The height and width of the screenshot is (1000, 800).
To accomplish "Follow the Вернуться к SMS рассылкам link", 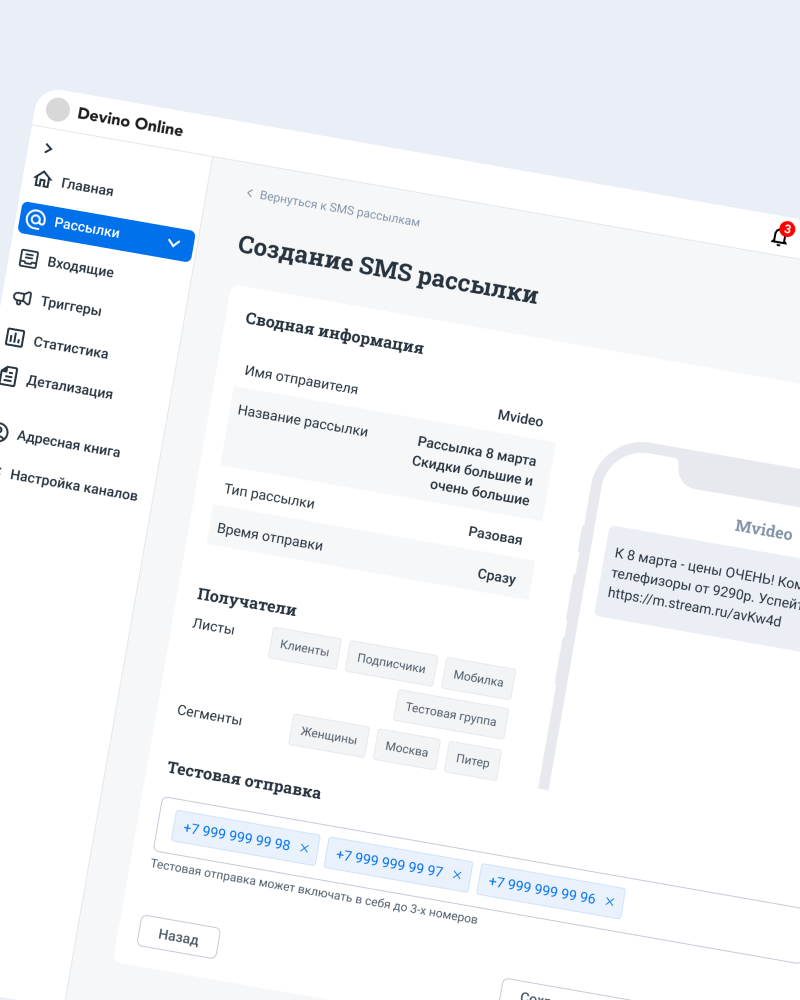I will (339, 209).
